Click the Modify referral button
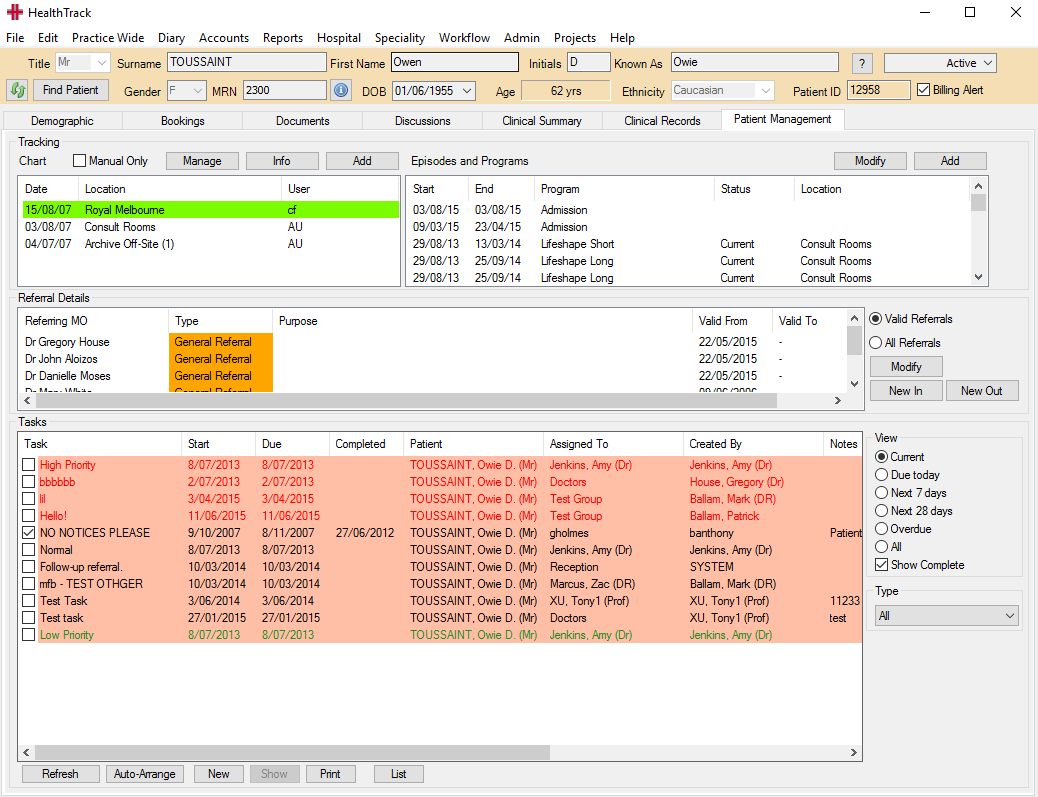The image size is (1038, 797). 906,367
